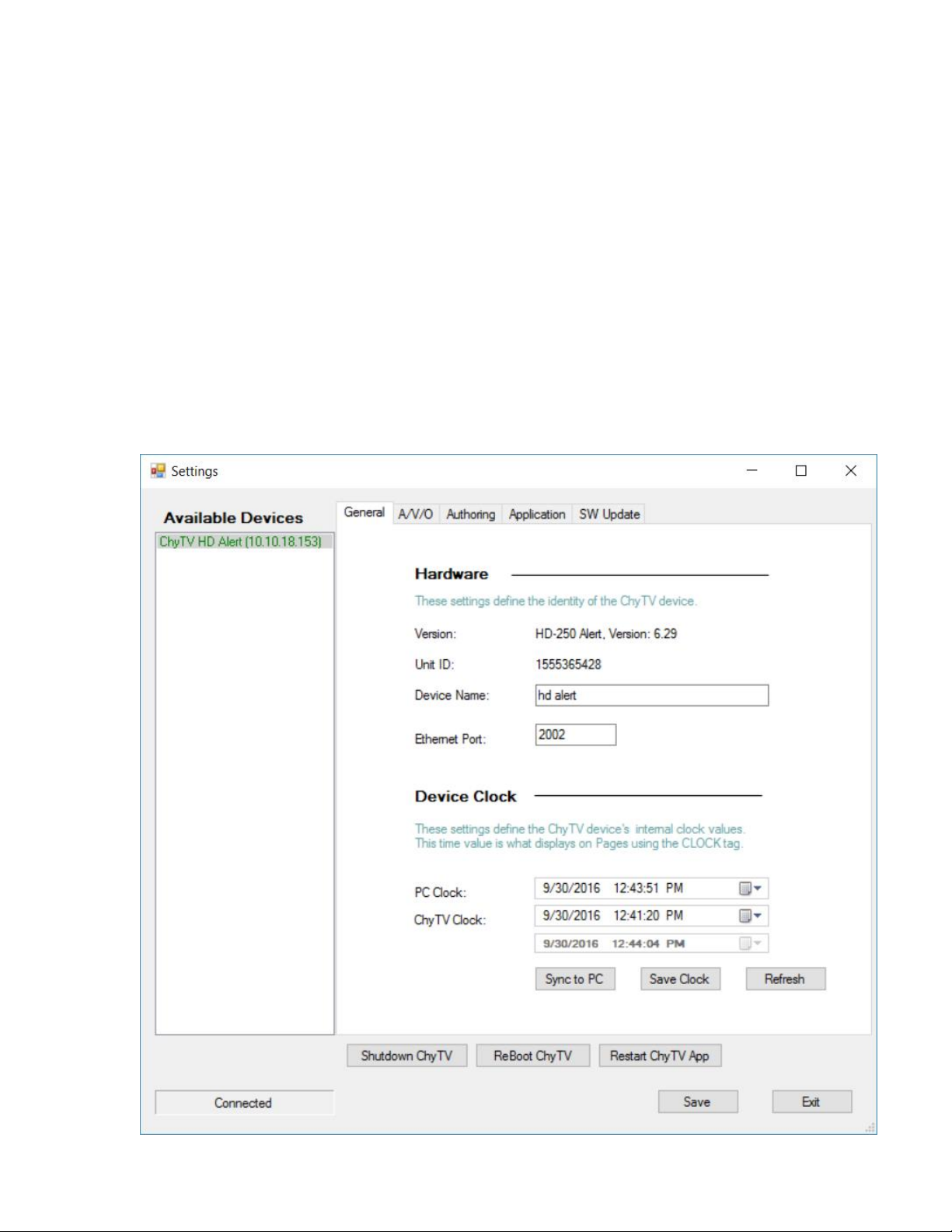Close the Settings window

tap(851, 471)
